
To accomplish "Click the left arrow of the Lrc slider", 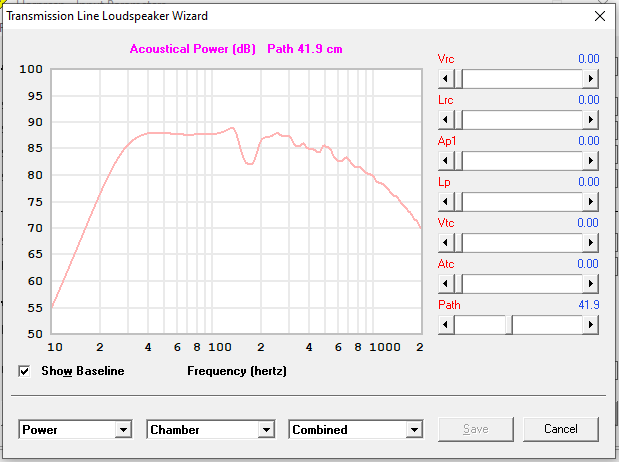I will [x=446, y=120].
